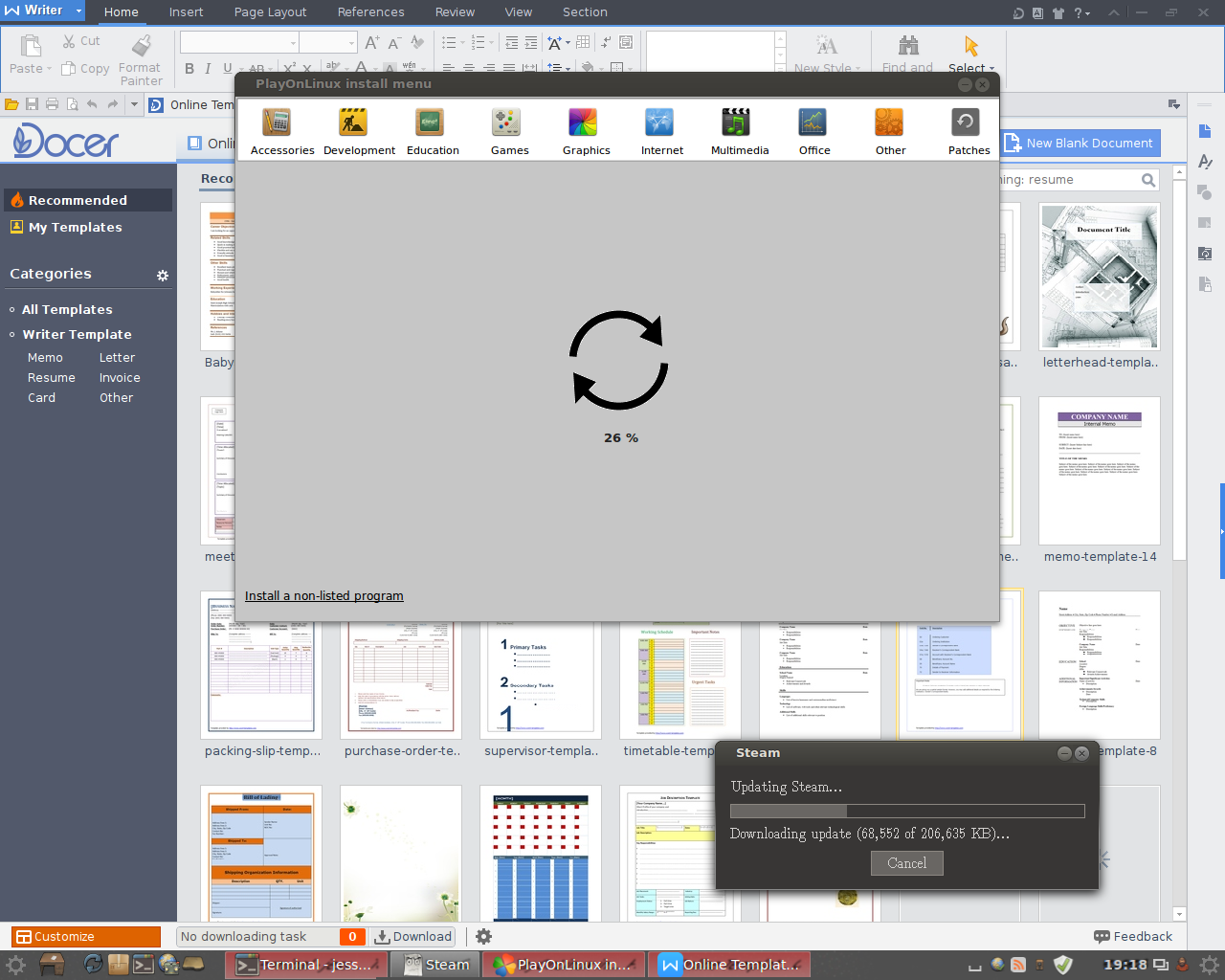
Task: Toggle Italic formatting in Writer ribbon
Action: 208,68
